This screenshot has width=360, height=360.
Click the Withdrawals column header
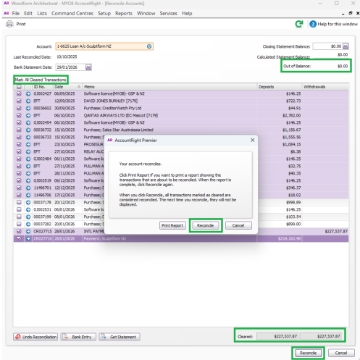click(325, 87)
